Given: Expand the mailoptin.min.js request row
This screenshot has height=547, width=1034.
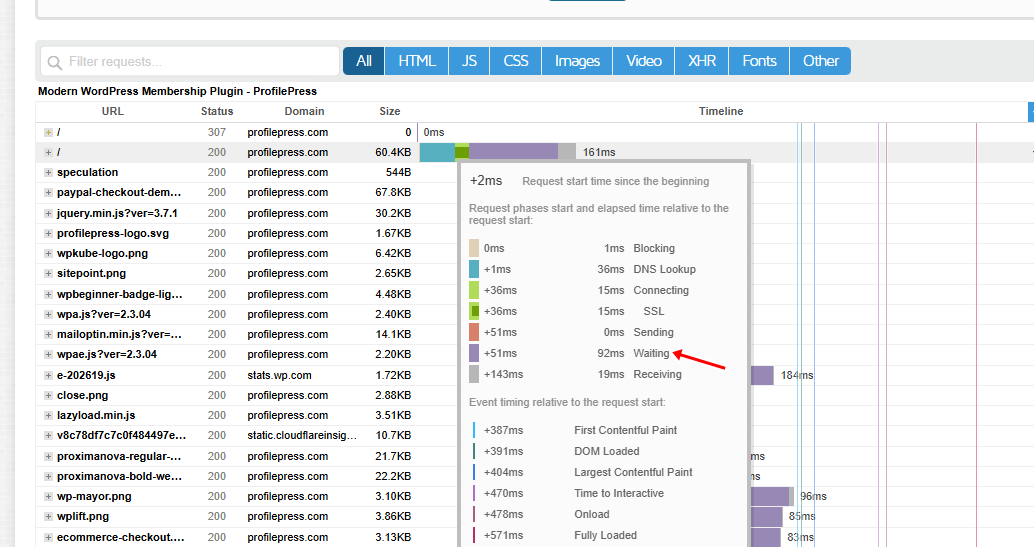Looking at the screenshot, I should (48, 335).
